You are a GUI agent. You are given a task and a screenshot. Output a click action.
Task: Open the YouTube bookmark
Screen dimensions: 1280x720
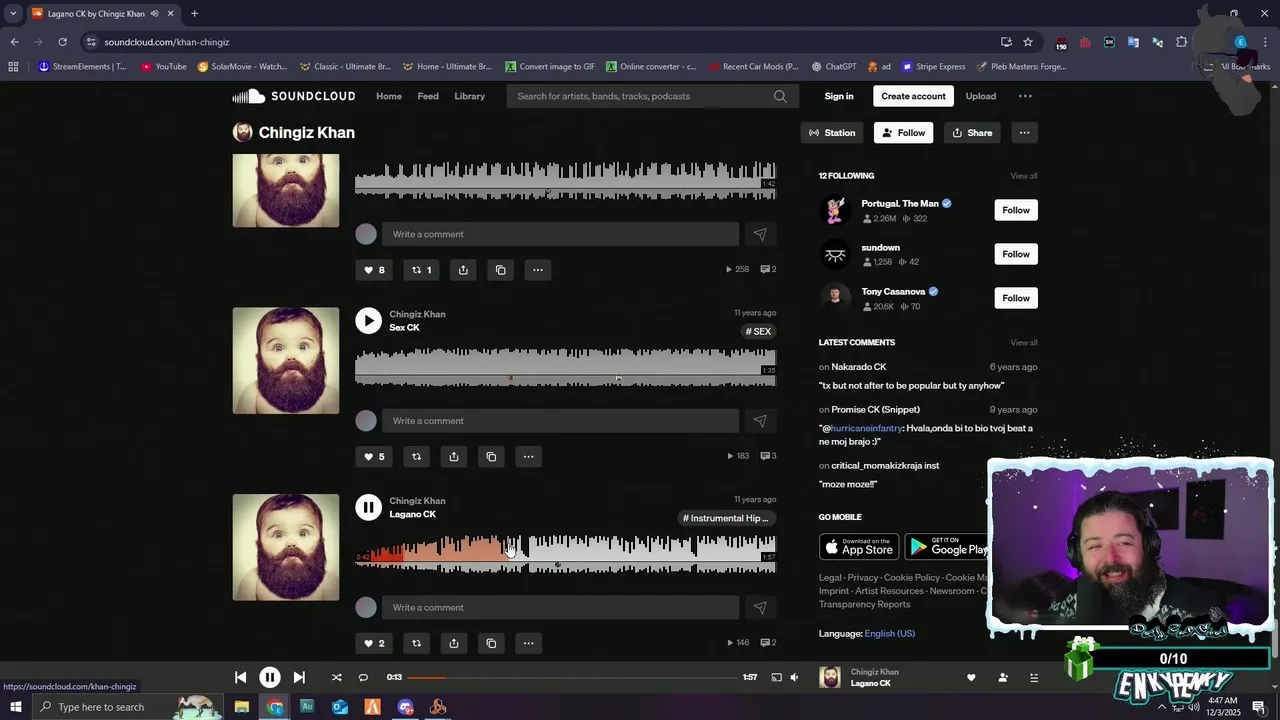coord(164,67)
